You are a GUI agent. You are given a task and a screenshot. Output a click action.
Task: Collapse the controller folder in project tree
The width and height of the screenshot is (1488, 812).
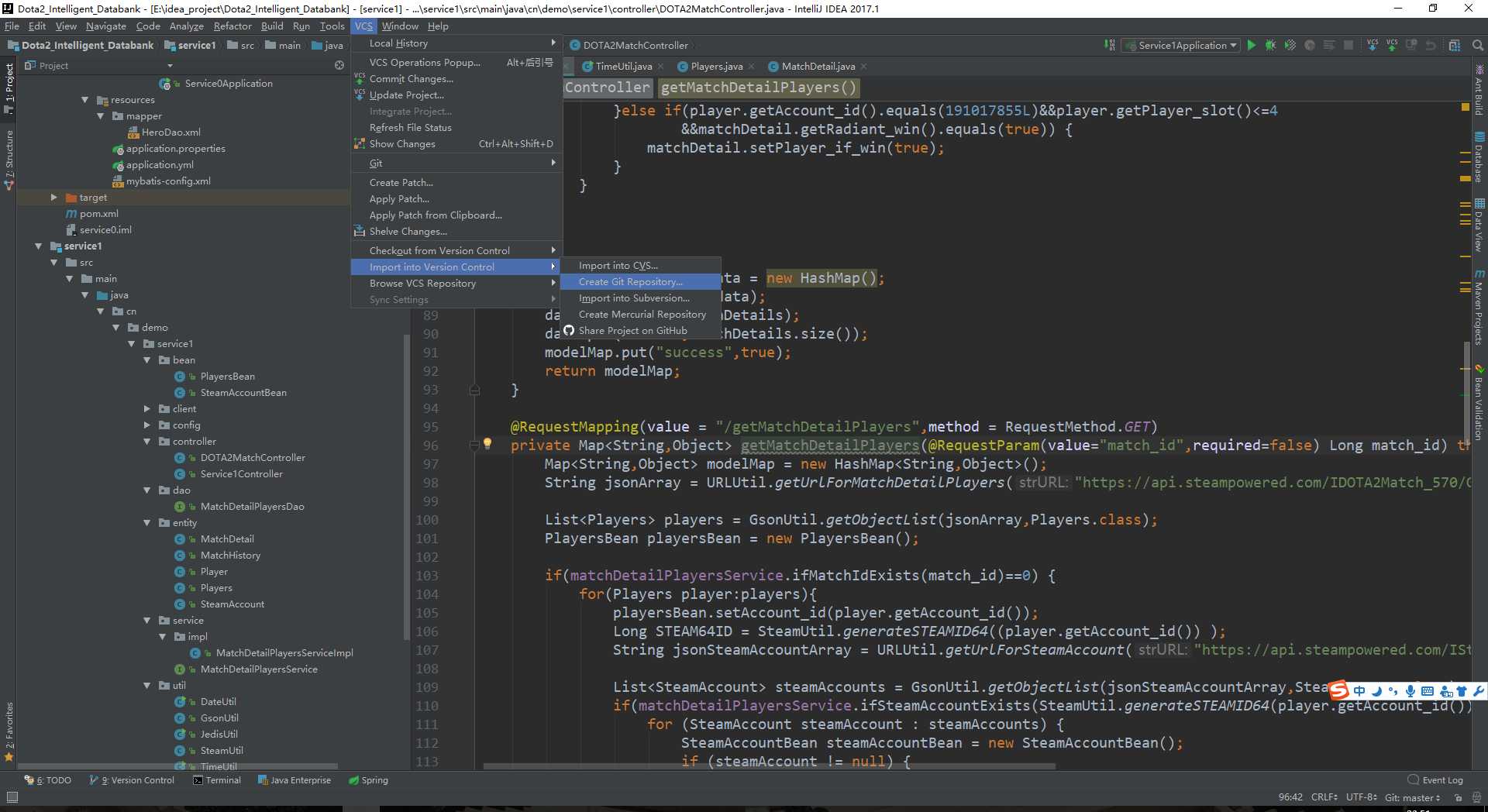[x=147, y=442]
